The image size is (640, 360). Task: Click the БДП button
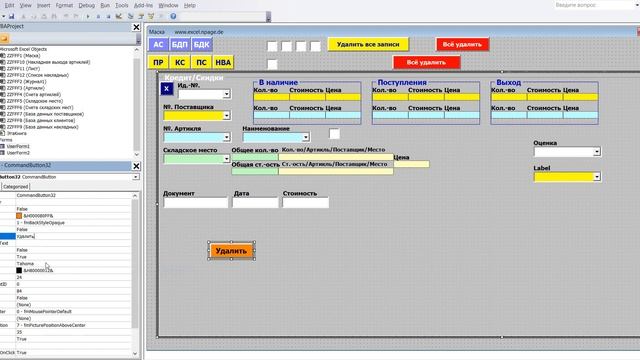click(180, 44)
